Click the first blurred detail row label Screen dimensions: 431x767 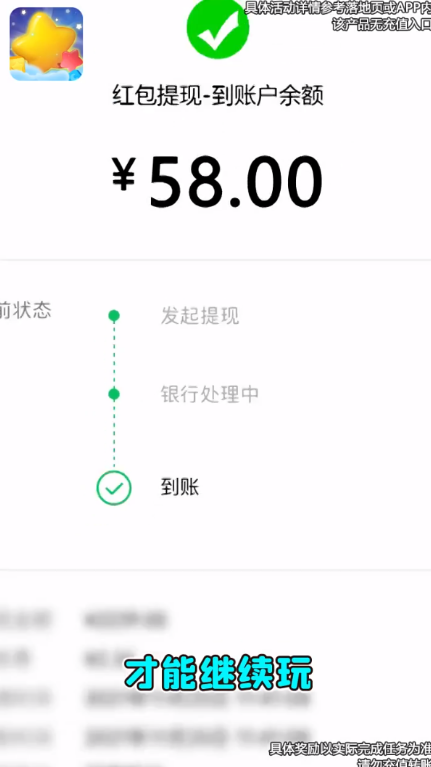click(25, 619)
